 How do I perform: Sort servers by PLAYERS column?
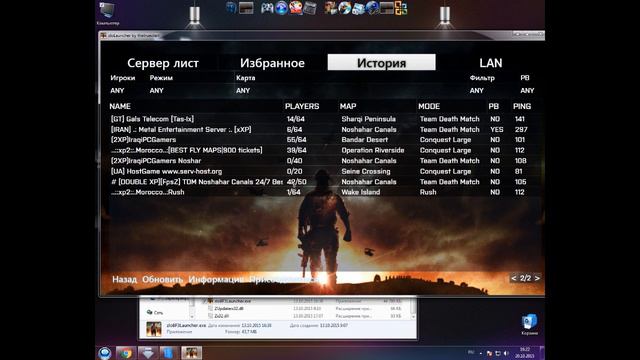pos(302,106)
